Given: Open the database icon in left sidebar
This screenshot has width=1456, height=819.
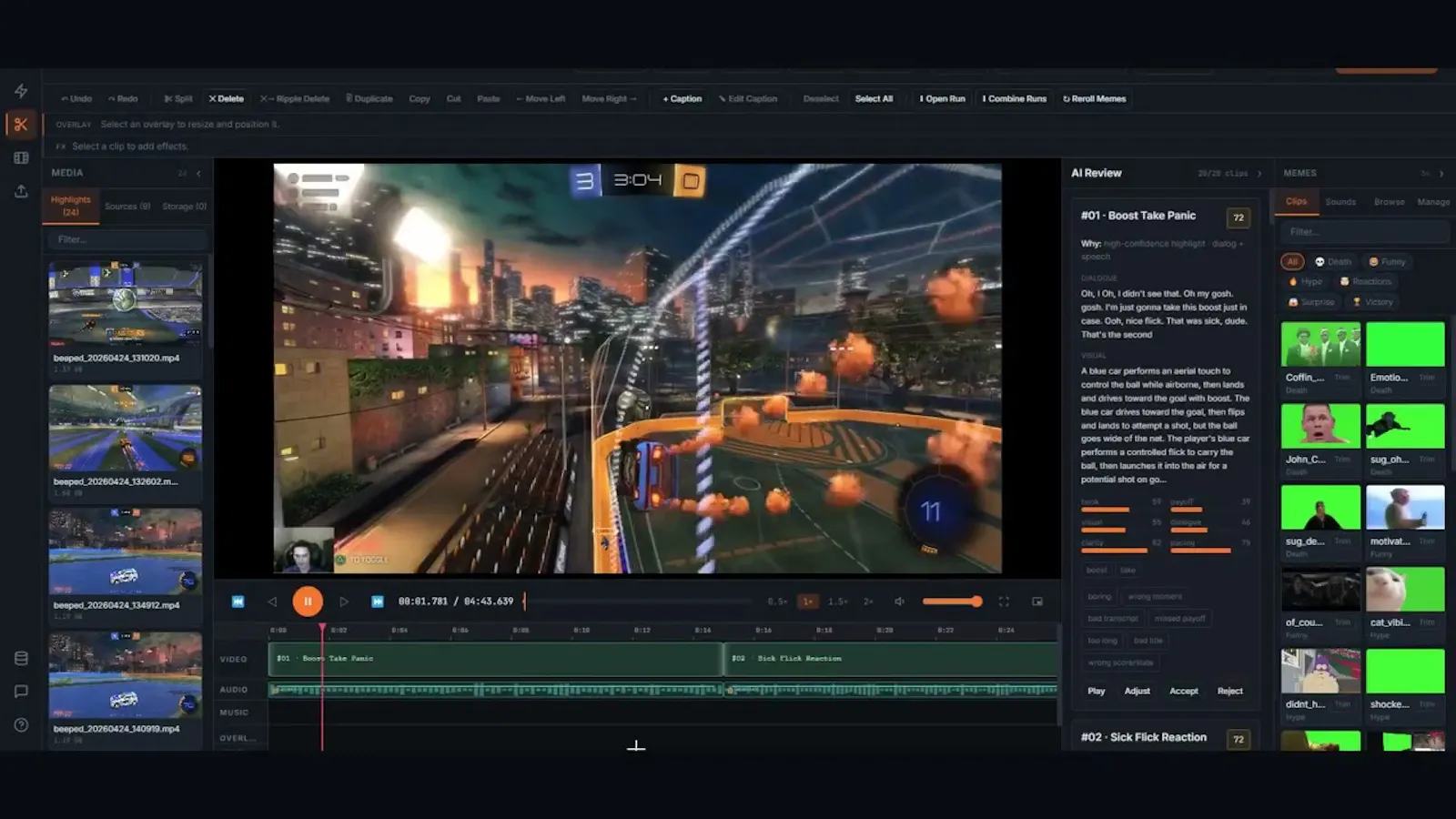Looking at the screenshot, I should pyautogui.click(x=21, y=658).
